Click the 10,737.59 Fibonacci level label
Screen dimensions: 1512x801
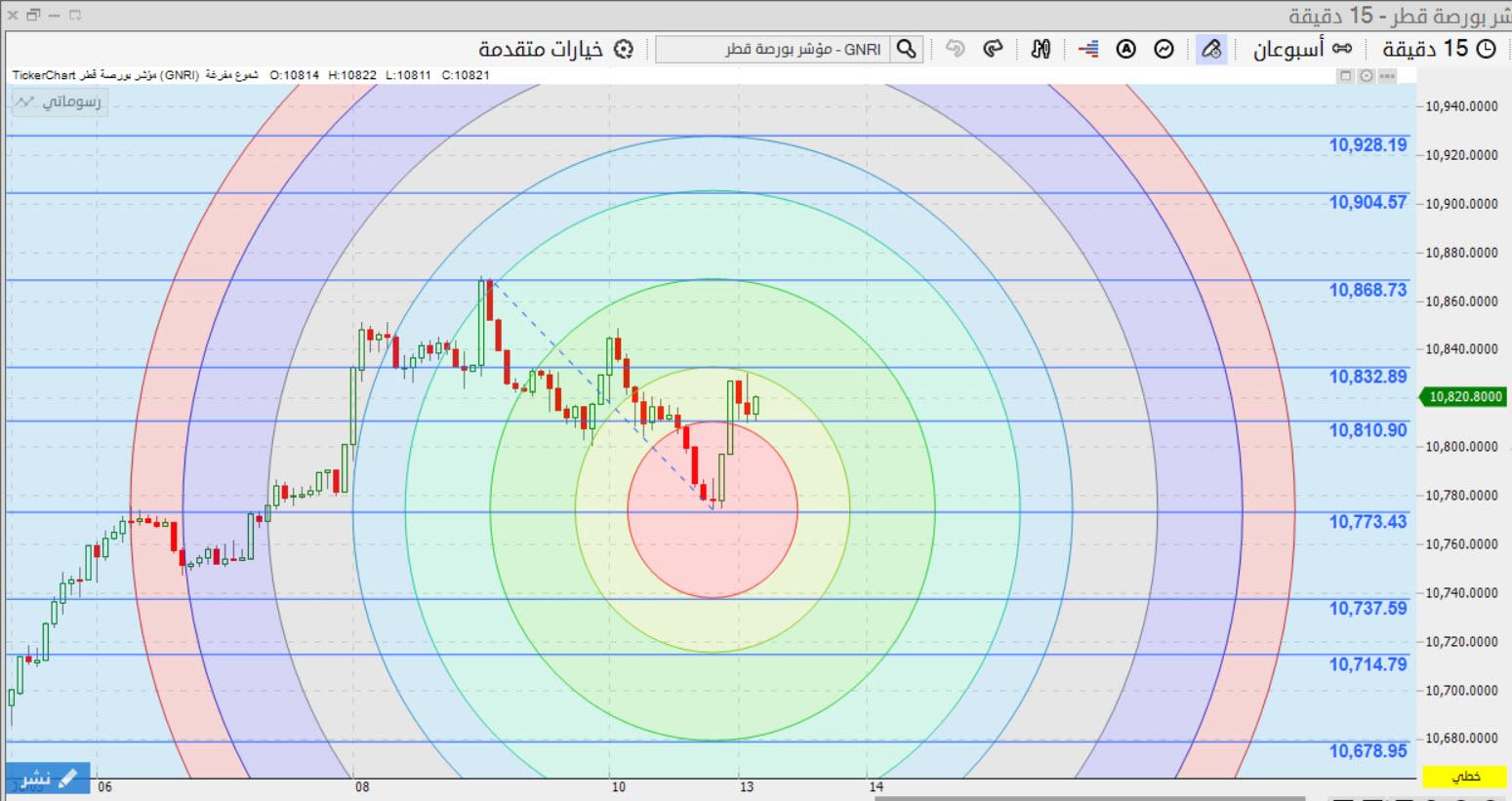[1368, 608]
